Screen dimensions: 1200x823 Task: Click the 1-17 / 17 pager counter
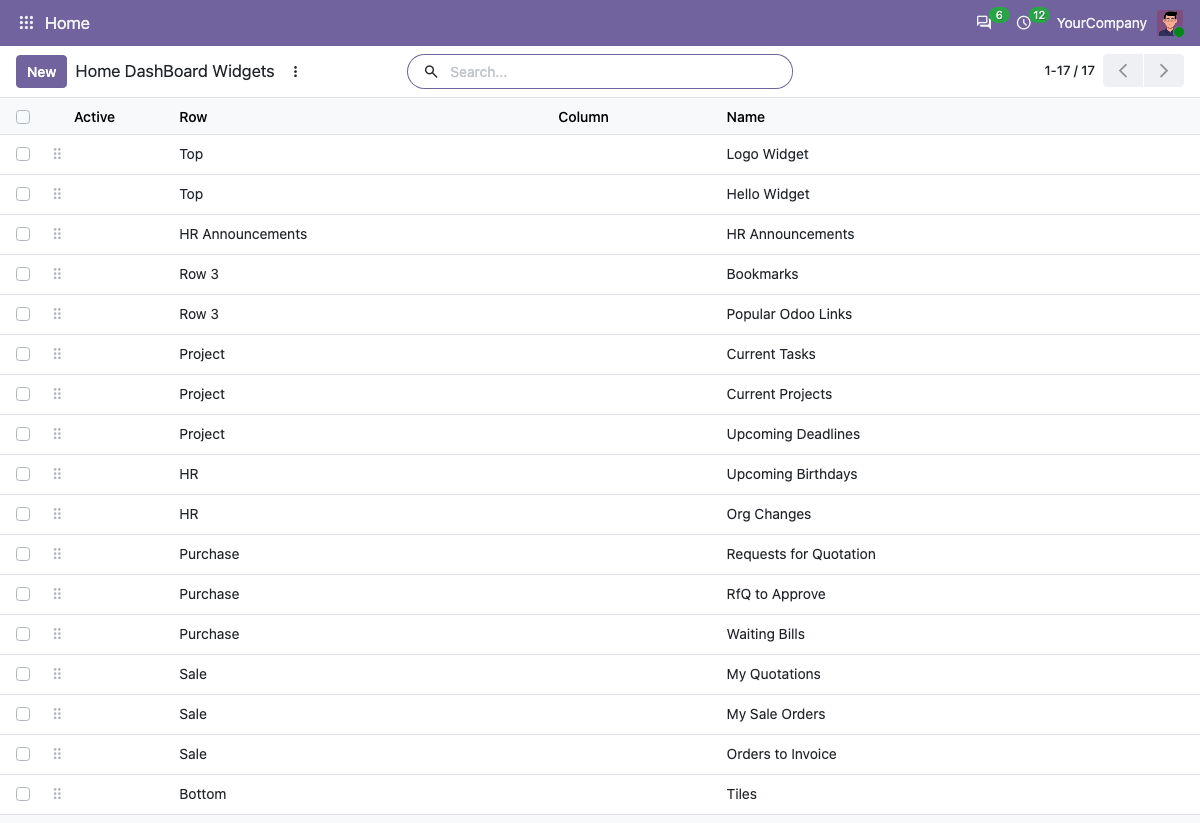(1069, 71)
